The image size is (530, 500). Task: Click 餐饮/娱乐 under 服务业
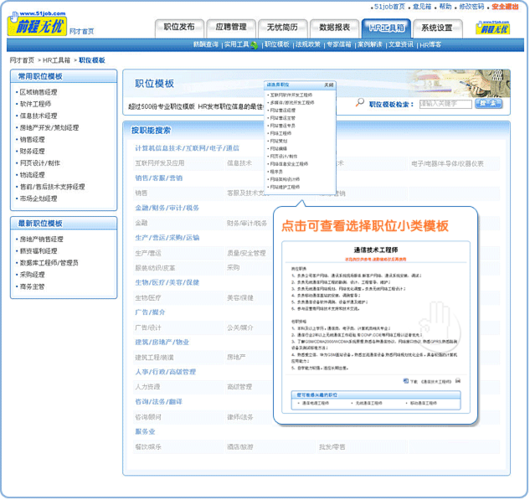148,447
